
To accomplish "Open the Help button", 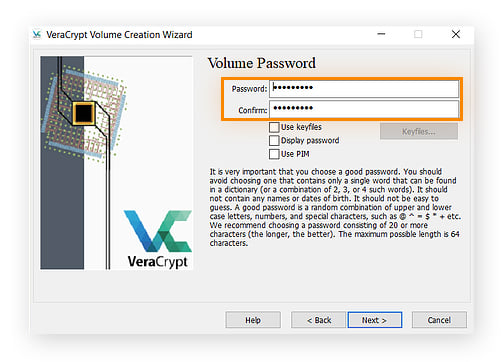I will tap(253, 320).
